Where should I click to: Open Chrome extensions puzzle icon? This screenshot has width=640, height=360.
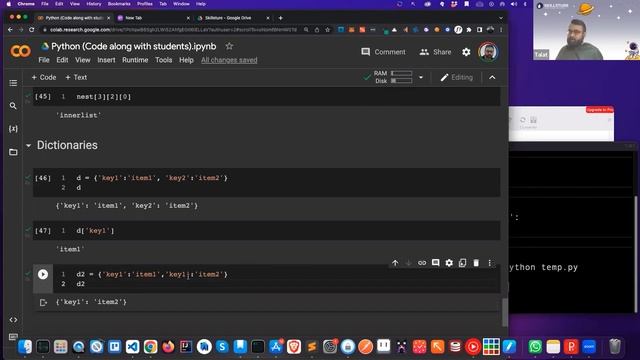tap(469, 30)
